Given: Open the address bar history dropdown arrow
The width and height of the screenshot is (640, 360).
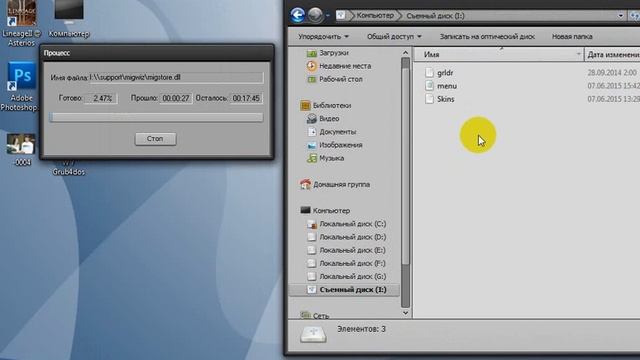Looking at the screenshot, I should click(620, 16).
